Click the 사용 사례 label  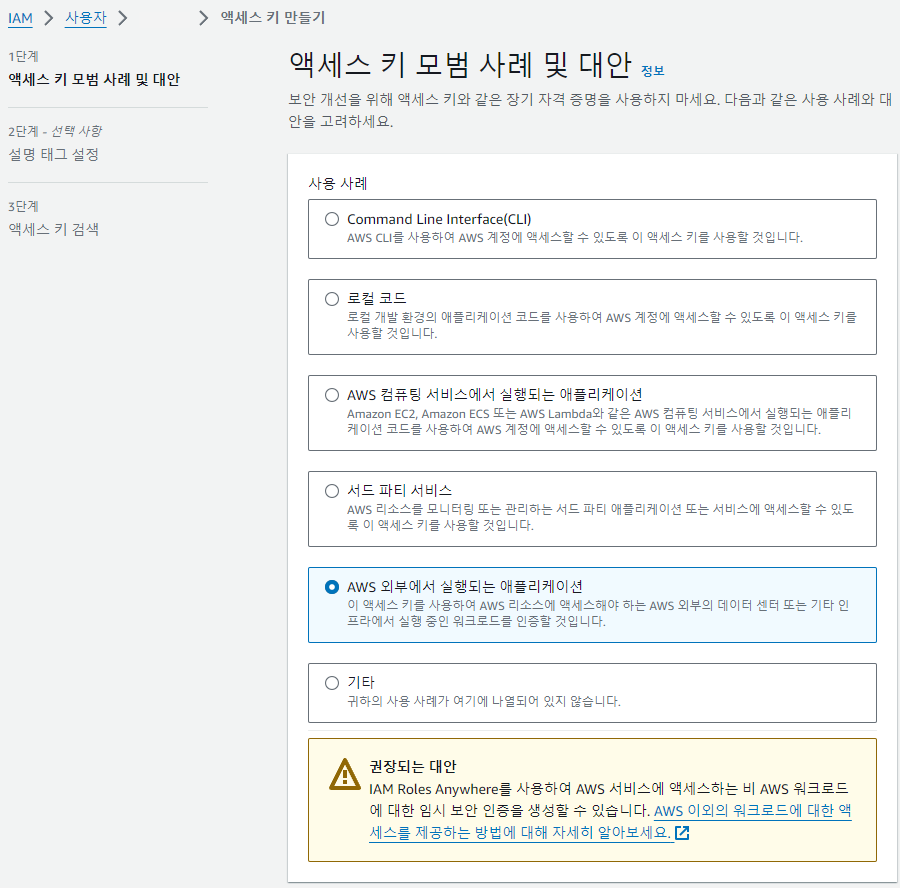338,184
